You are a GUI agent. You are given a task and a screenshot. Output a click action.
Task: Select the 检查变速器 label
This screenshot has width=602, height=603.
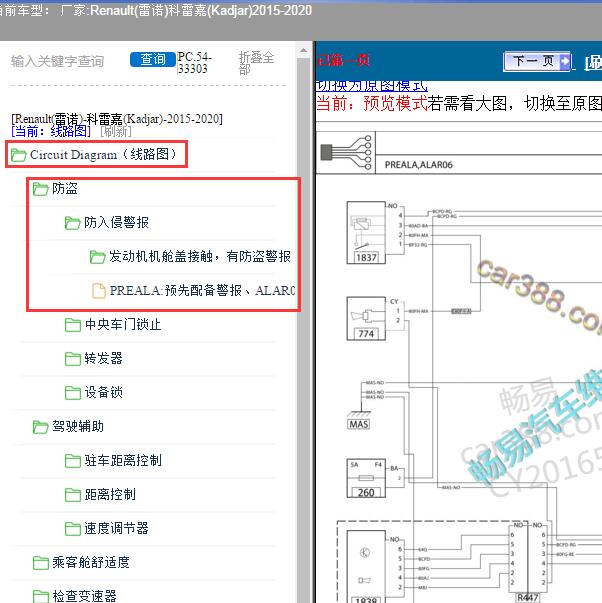coord(85,596)
